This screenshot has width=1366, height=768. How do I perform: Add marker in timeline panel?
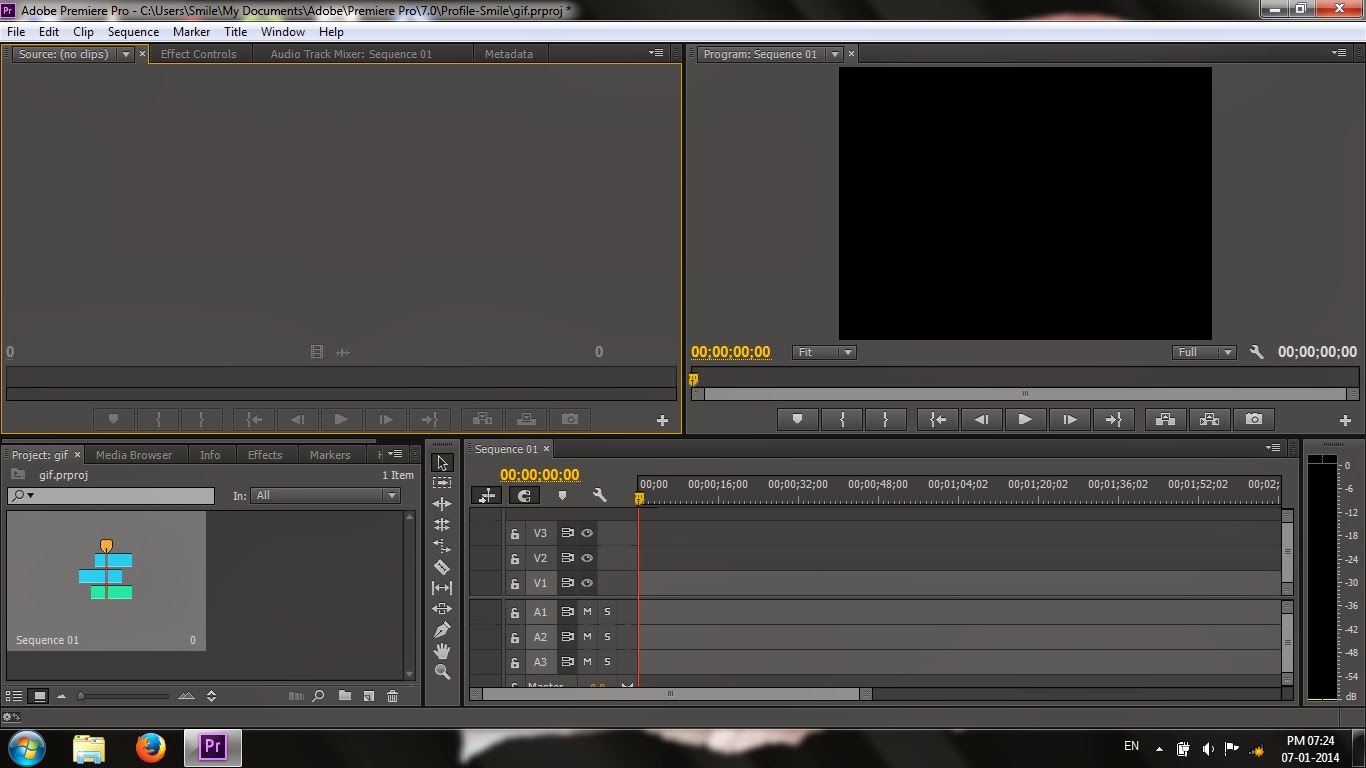click(x=562, y=495)
